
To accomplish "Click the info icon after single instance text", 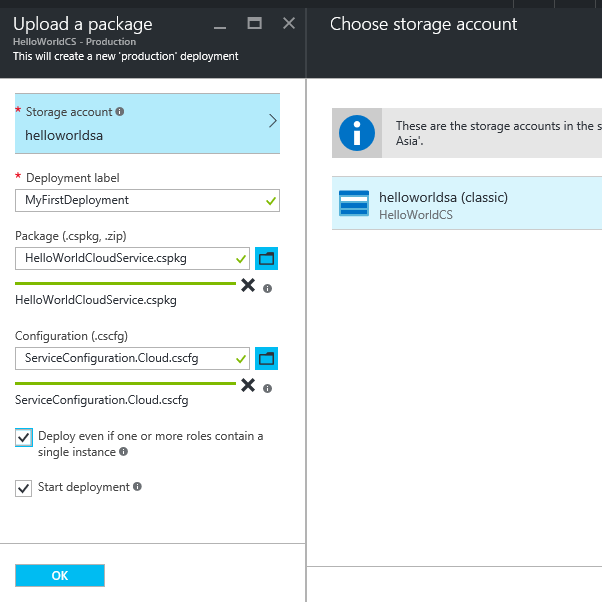I will pyautogui.click(x=123, y=452).
